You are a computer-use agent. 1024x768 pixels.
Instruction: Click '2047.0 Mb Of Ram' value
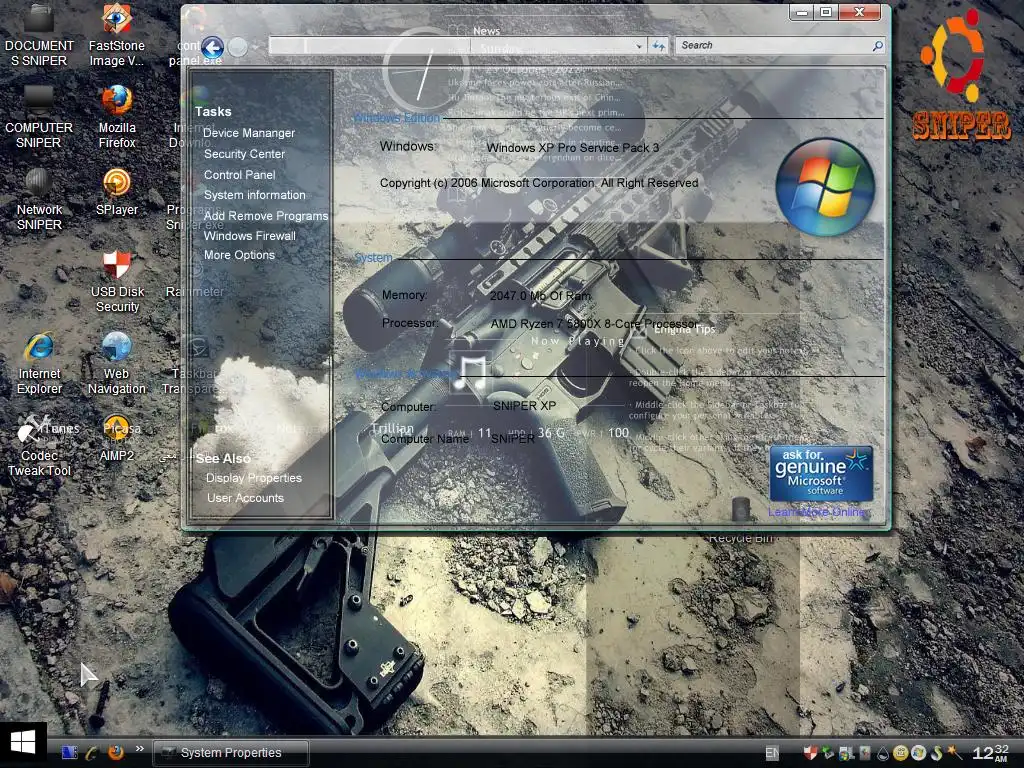tap(540, 295)
